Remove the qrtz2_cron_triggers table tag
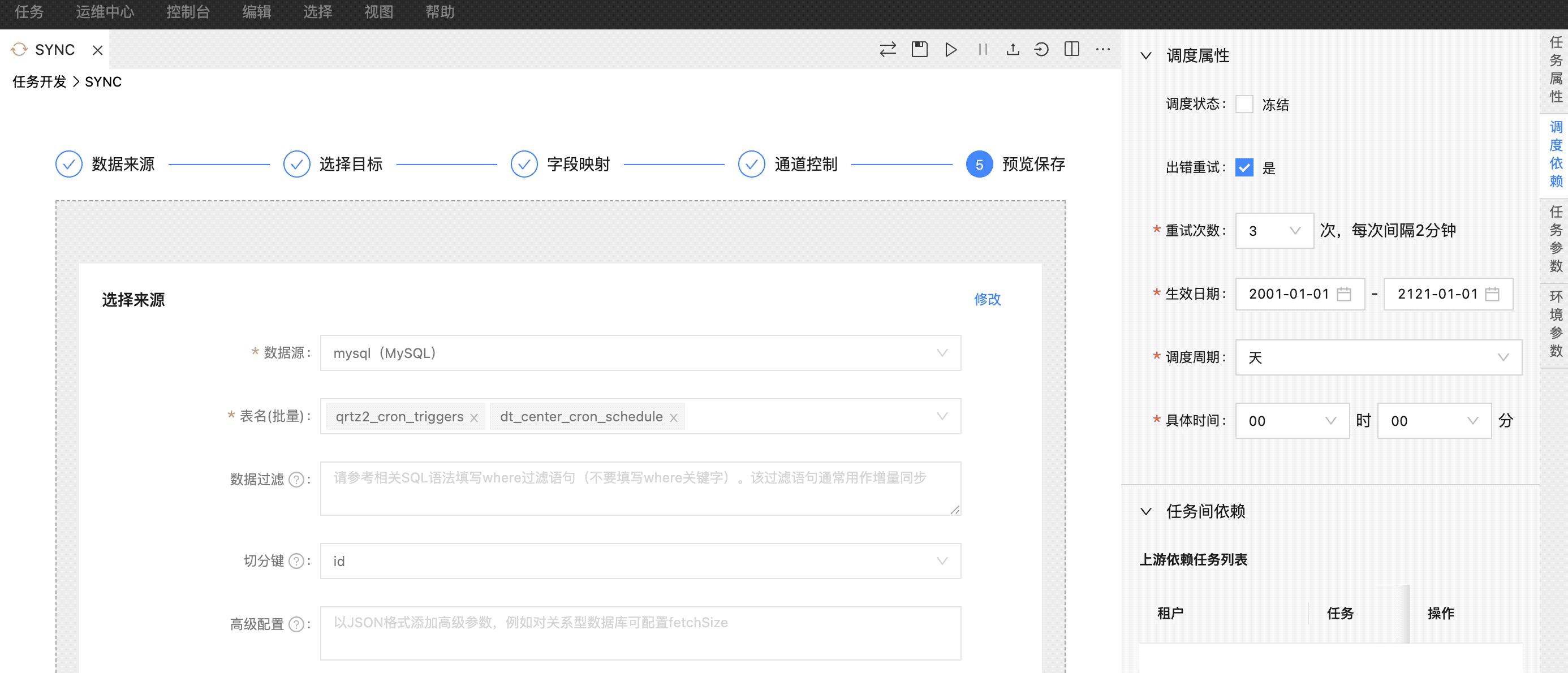The image size is (1568, 673). (474, 418)
